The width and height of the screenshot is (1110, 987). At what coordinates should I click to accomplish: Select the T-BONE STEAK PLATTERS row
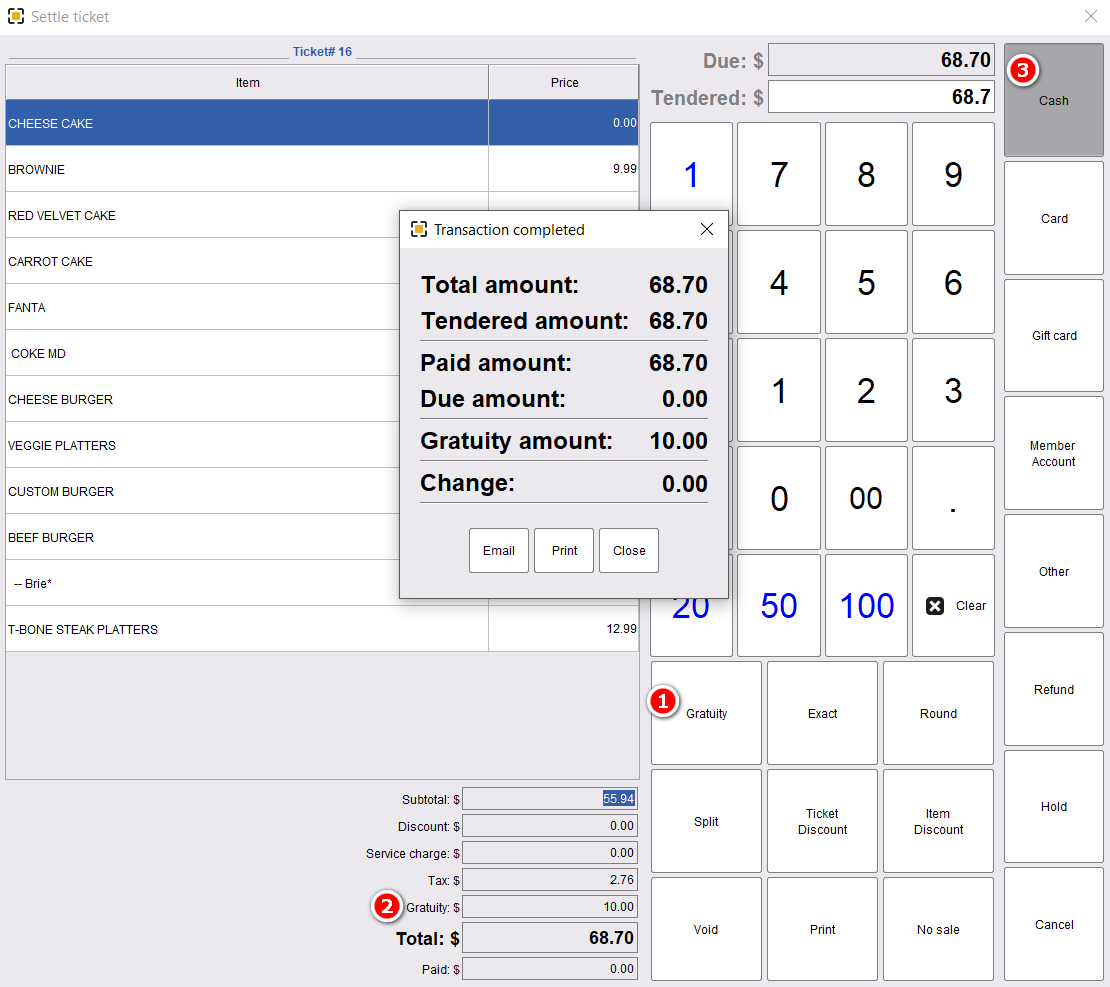click(322, 629)
